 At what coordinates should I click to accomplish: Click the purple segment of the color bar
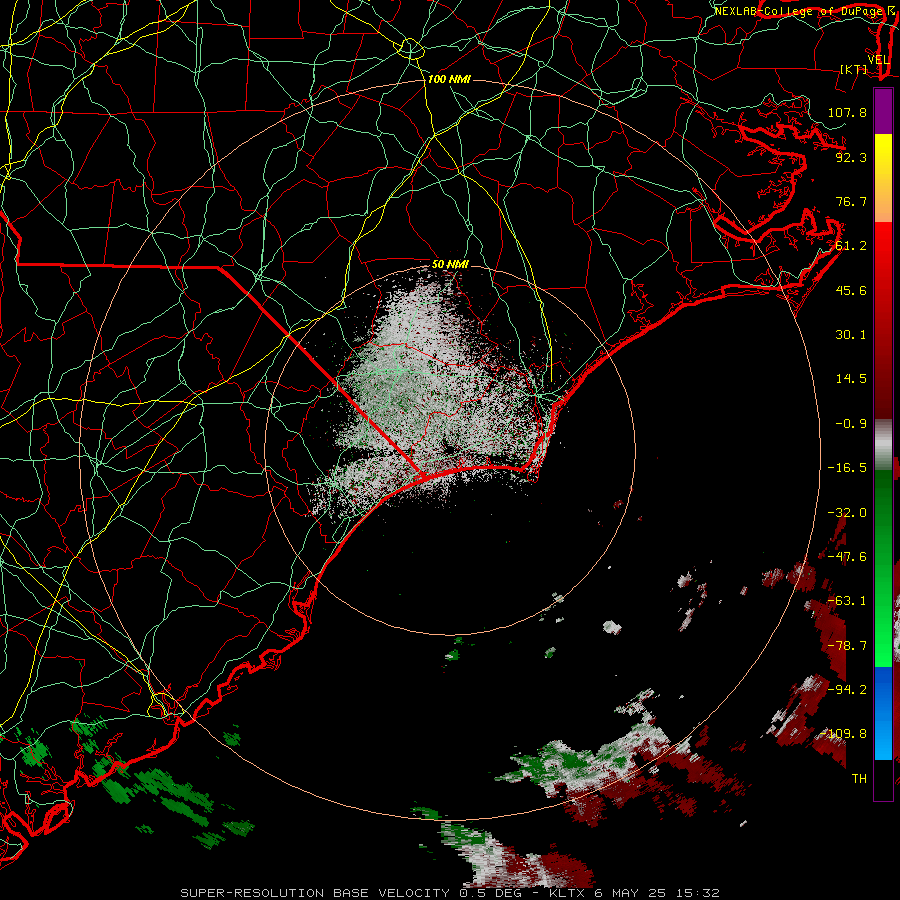[x=883, y=111]
